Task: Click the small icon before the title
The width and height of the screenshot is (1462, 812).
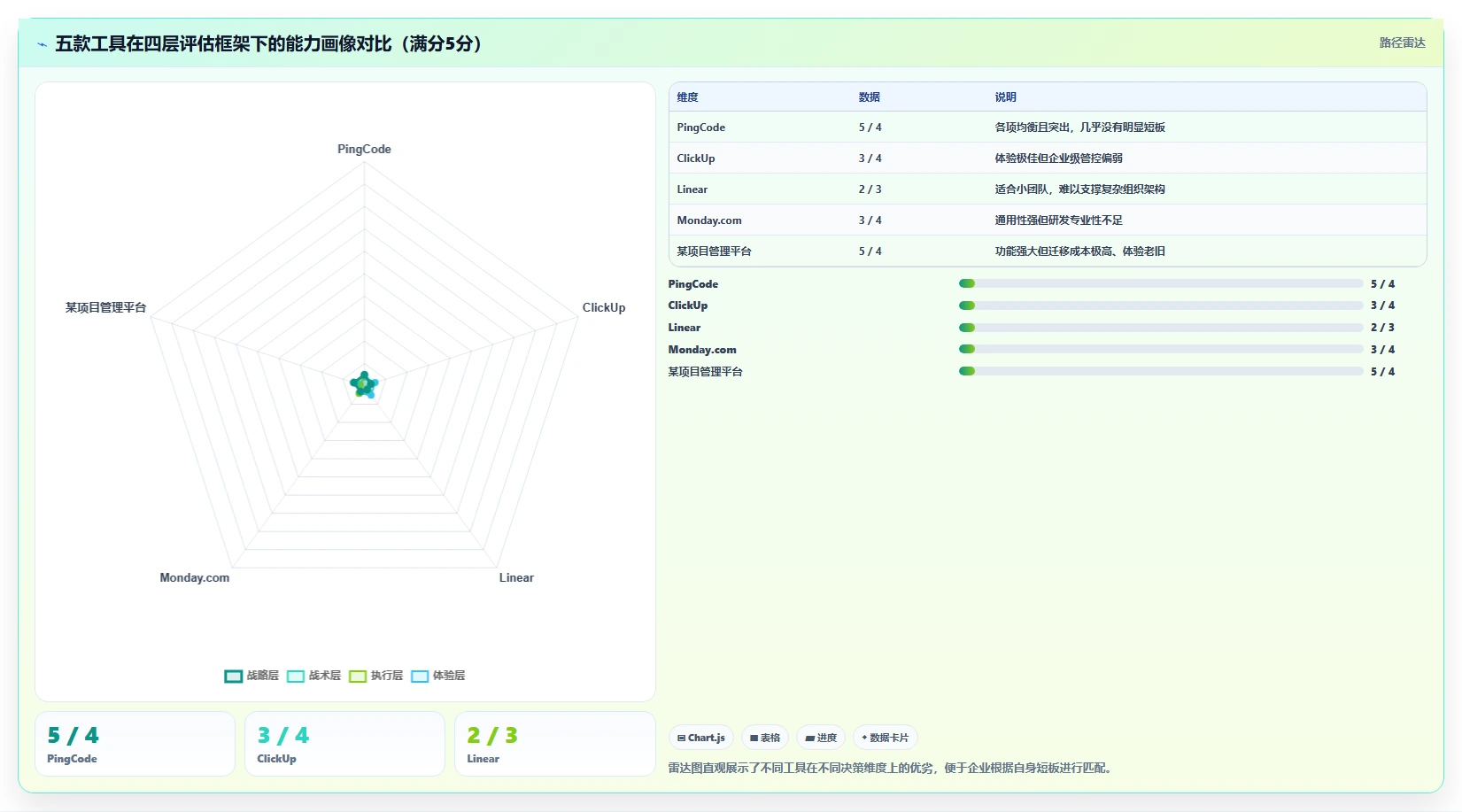Action: [x=42, y=44]
